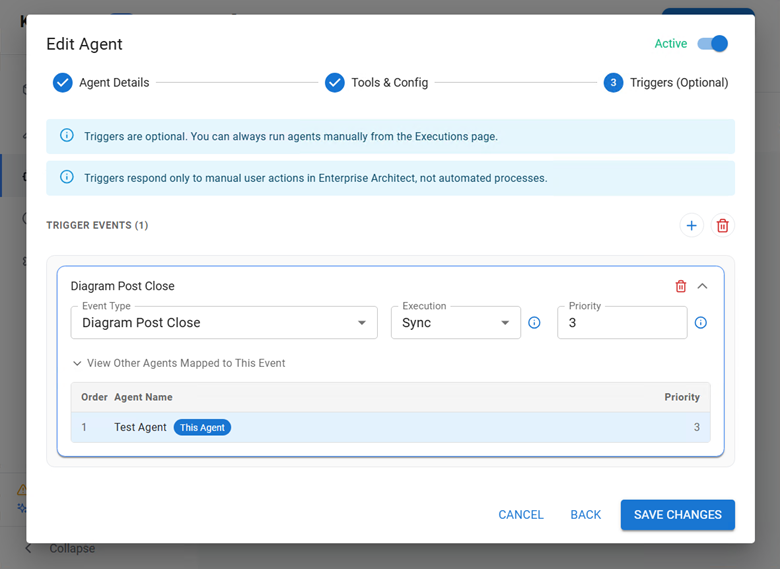
Task: Click the Save Changes button
Action: pos(677,515)
